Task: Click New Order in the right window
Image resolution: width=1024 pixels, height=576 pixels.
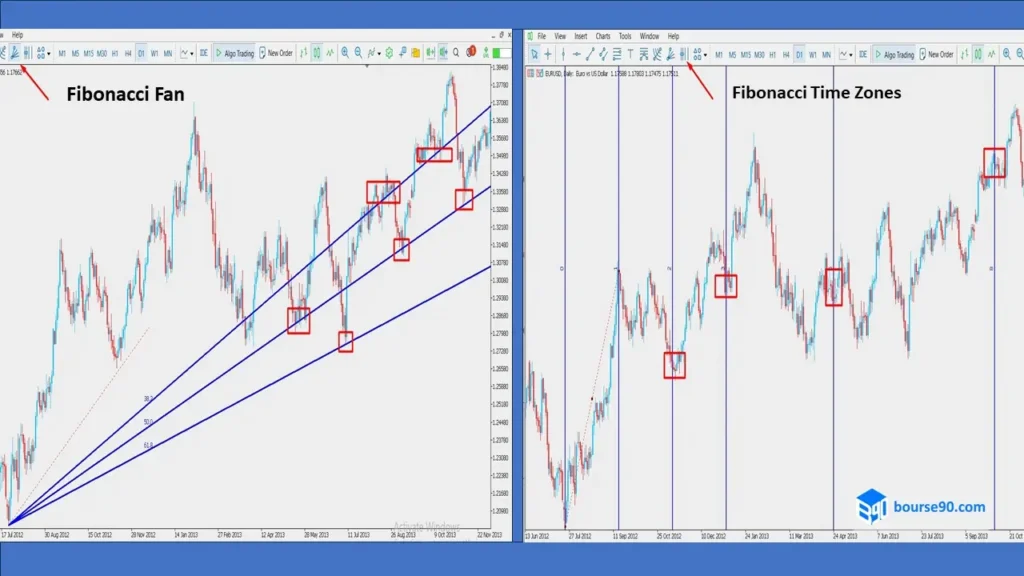Action: (x=937, y=54)
